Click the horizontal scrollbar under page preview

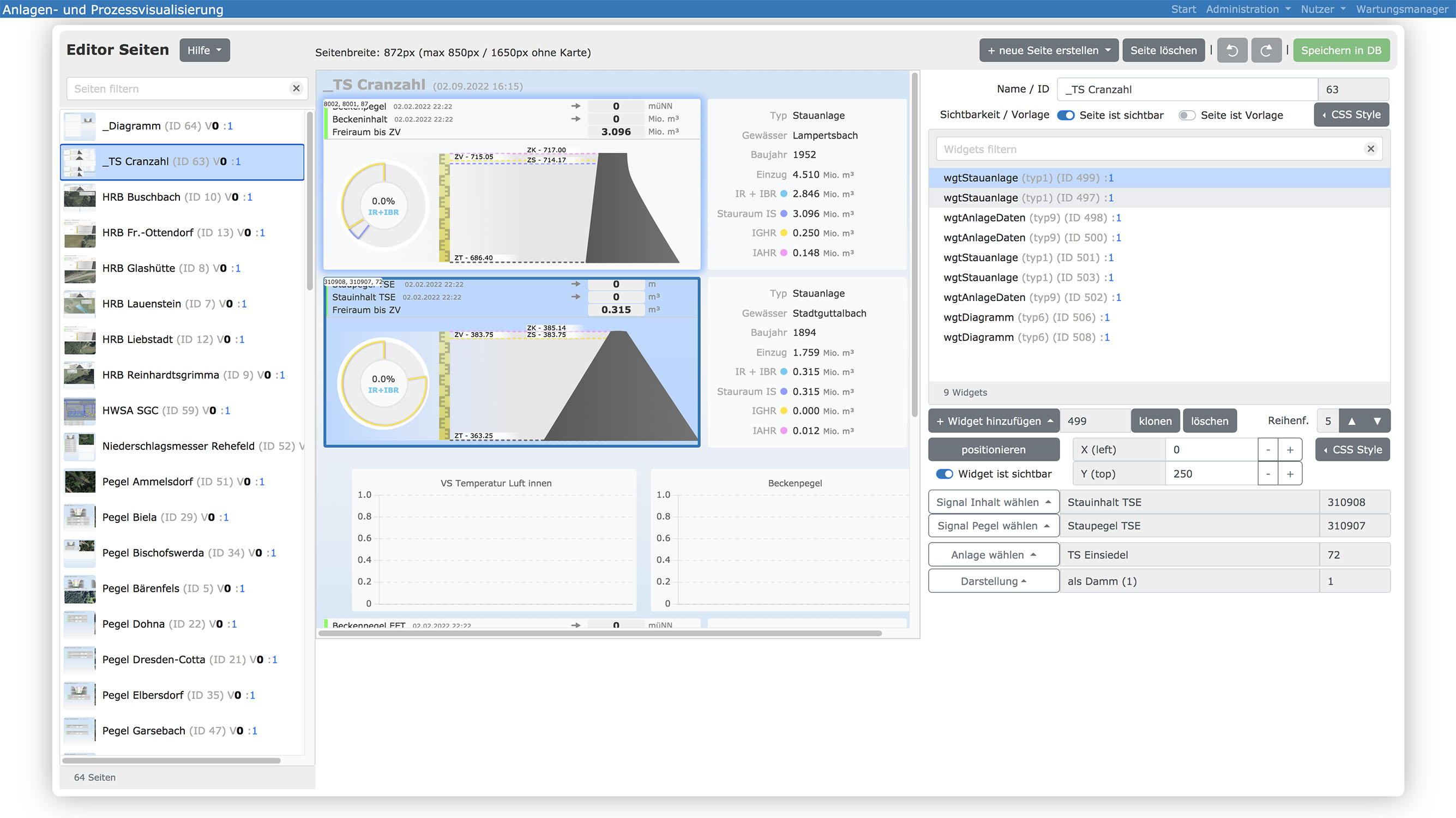coord(600,633)
